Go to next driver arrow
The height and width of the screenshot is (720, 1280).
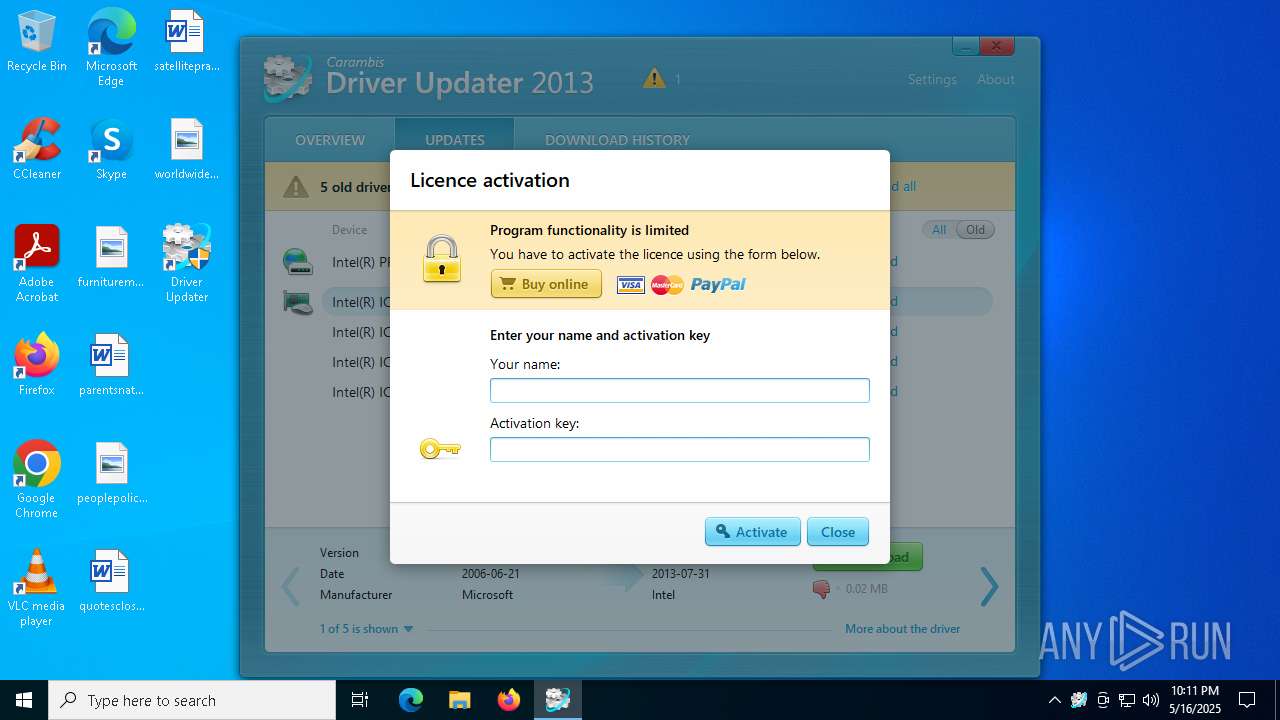click(989, 587)
